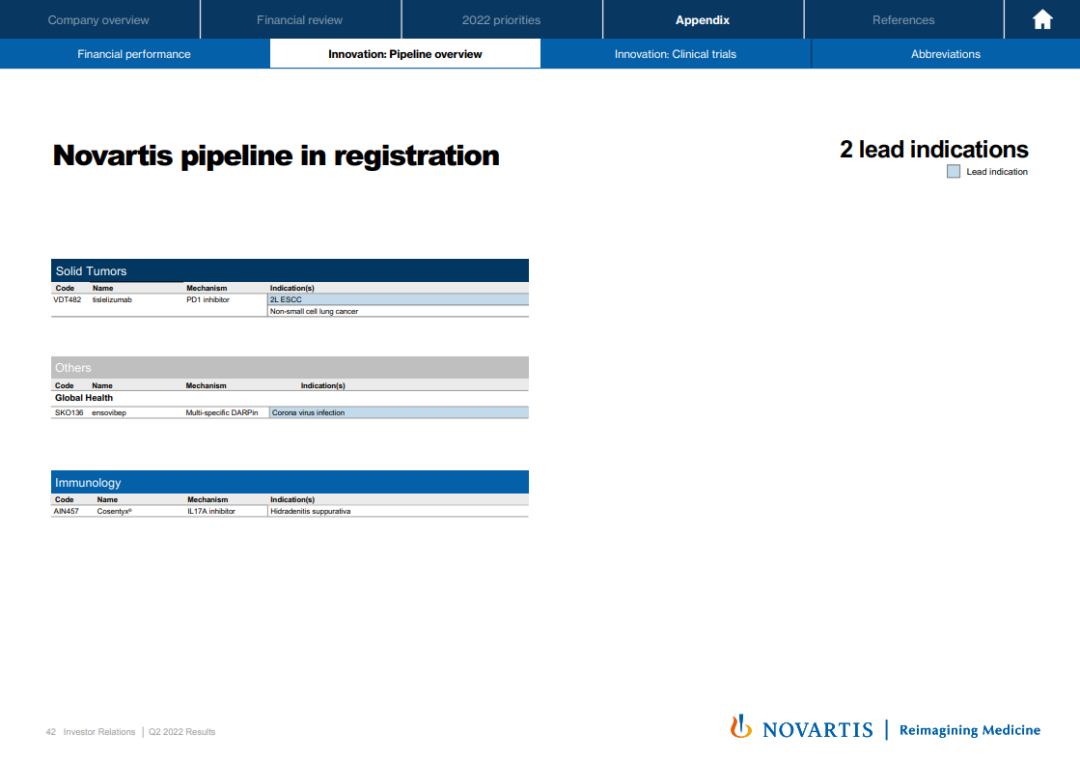Click the 2L ESCC highlighted indication
1080x762 pixels.
click(x=398, y=300)
